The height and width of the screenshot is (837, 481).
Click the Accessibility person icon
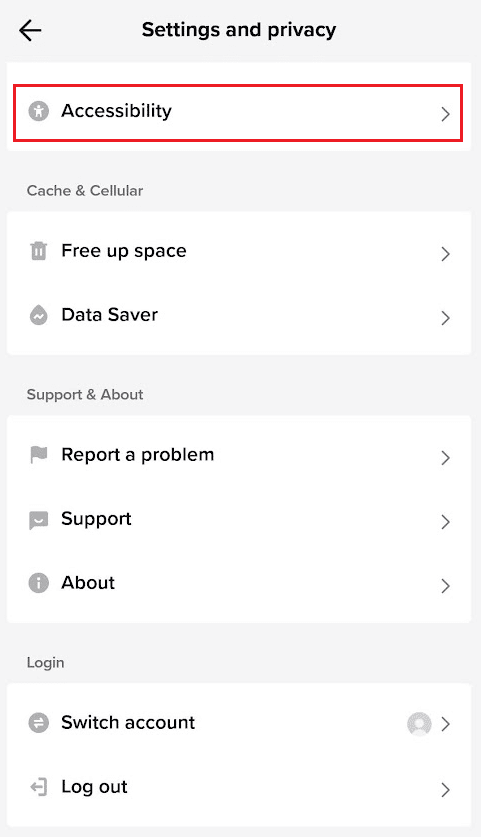pos(38,111)
